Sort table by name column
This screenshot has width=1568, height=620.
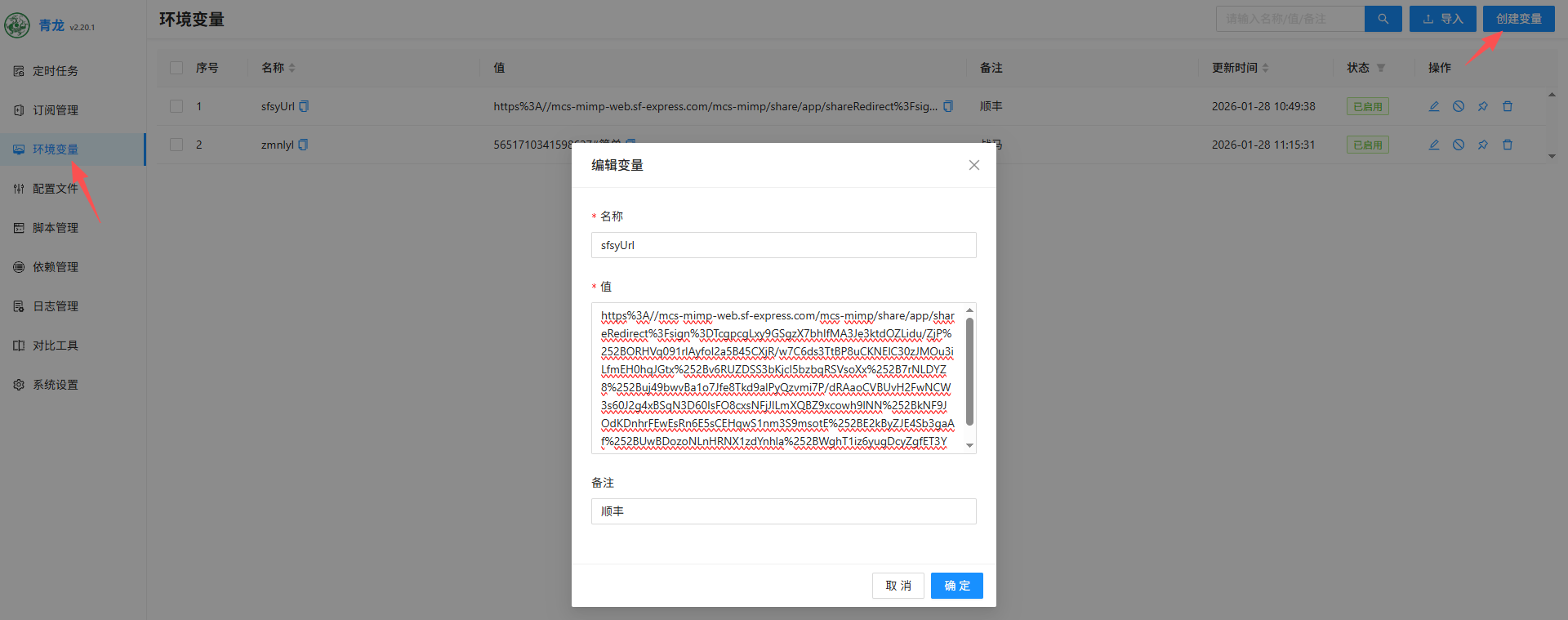pyautogui.click(x=292, y=68)
